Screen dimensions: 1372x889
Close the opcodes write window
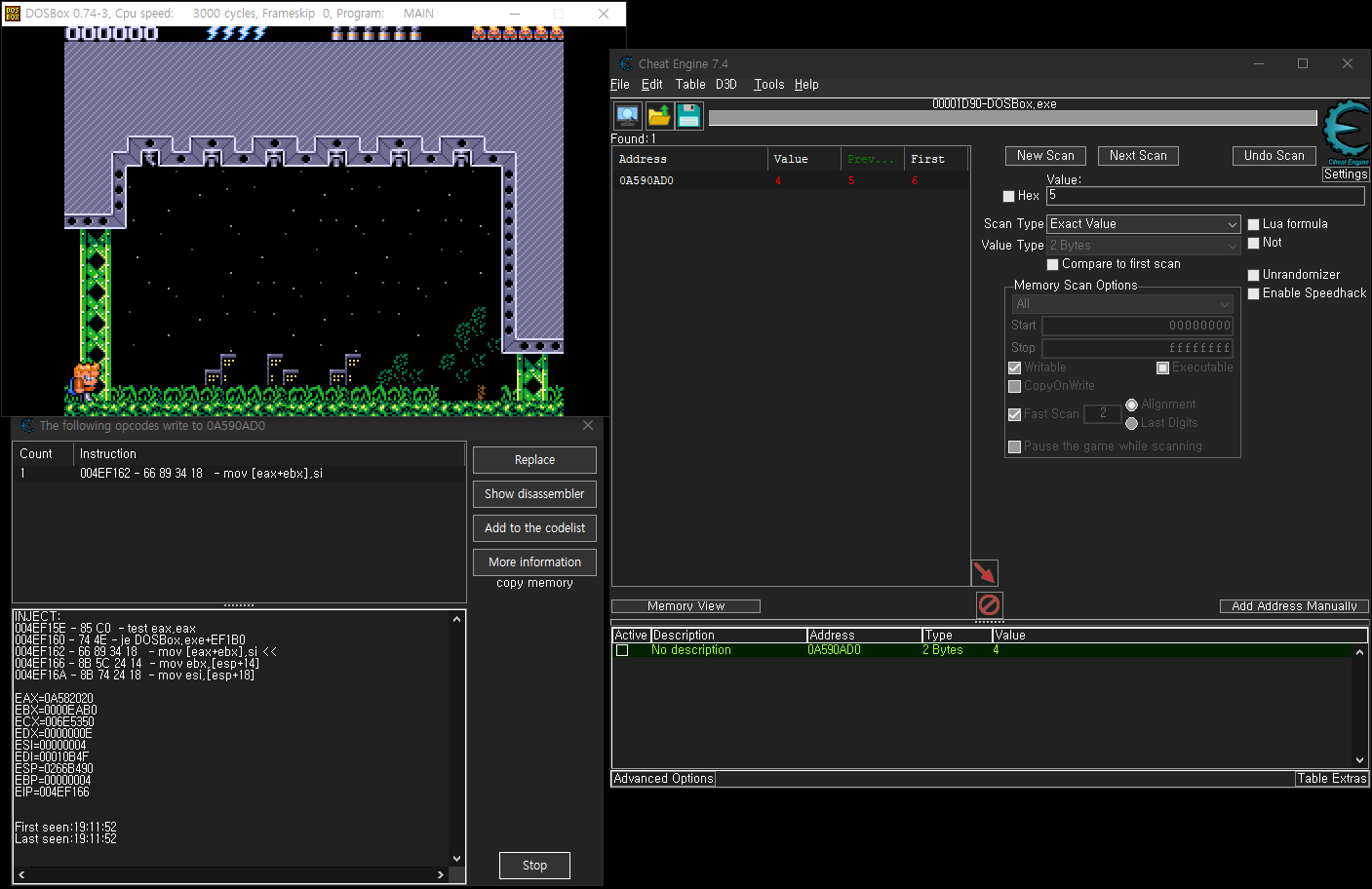[x=588, y=425]
